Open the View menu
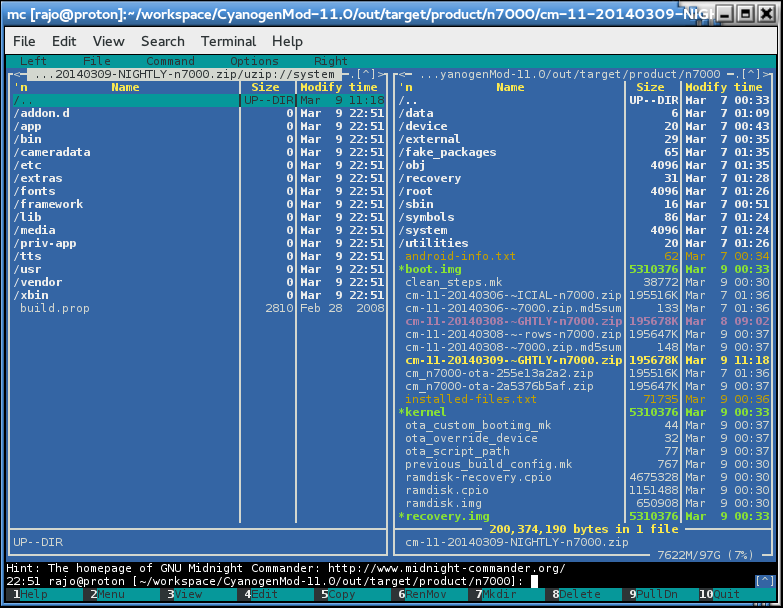Screen dimensions: 783x608 108,41
